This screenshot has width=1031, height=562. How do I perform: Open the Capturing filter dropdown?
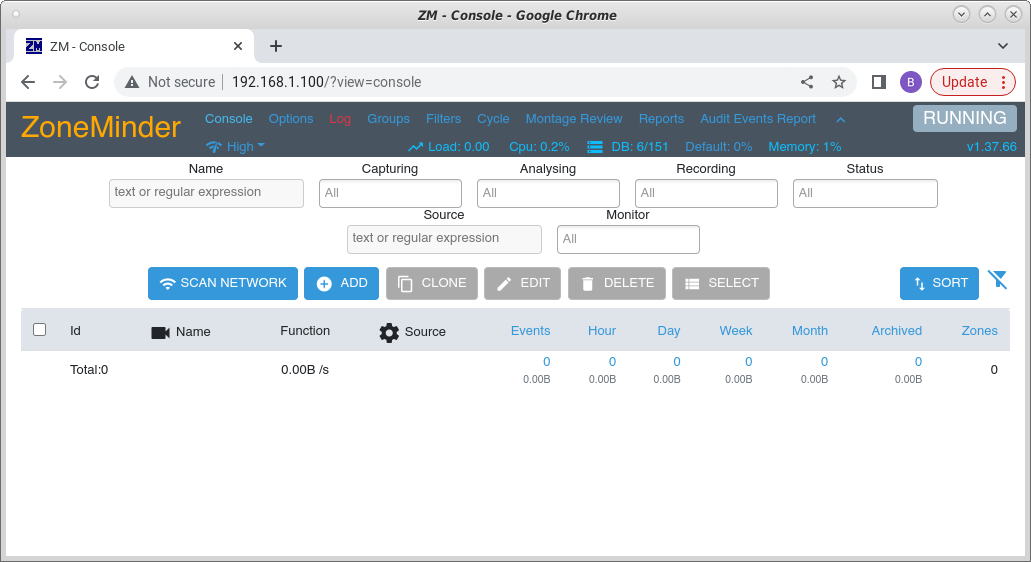390,193
